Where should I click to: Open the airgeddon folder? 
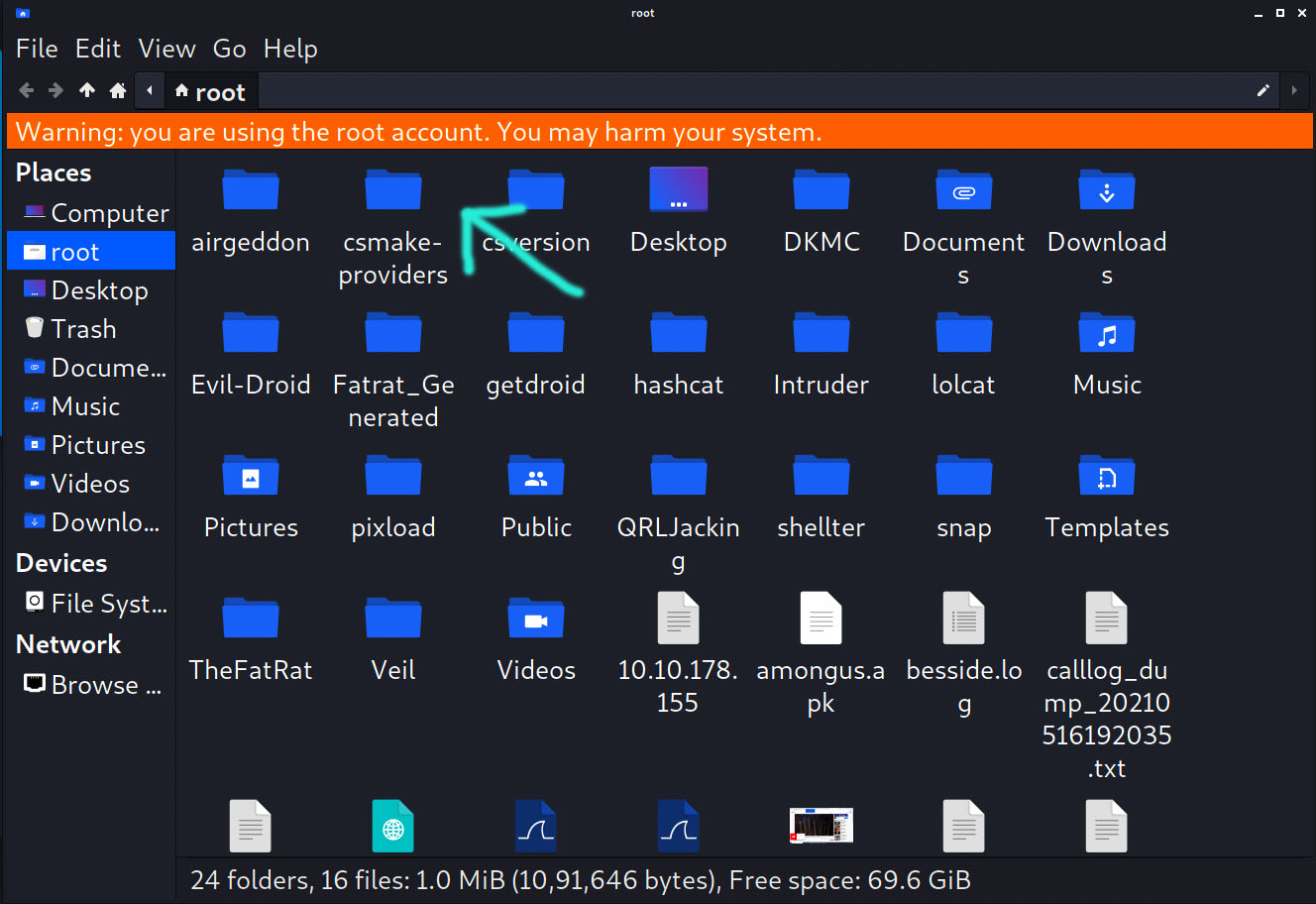(251, 189)
